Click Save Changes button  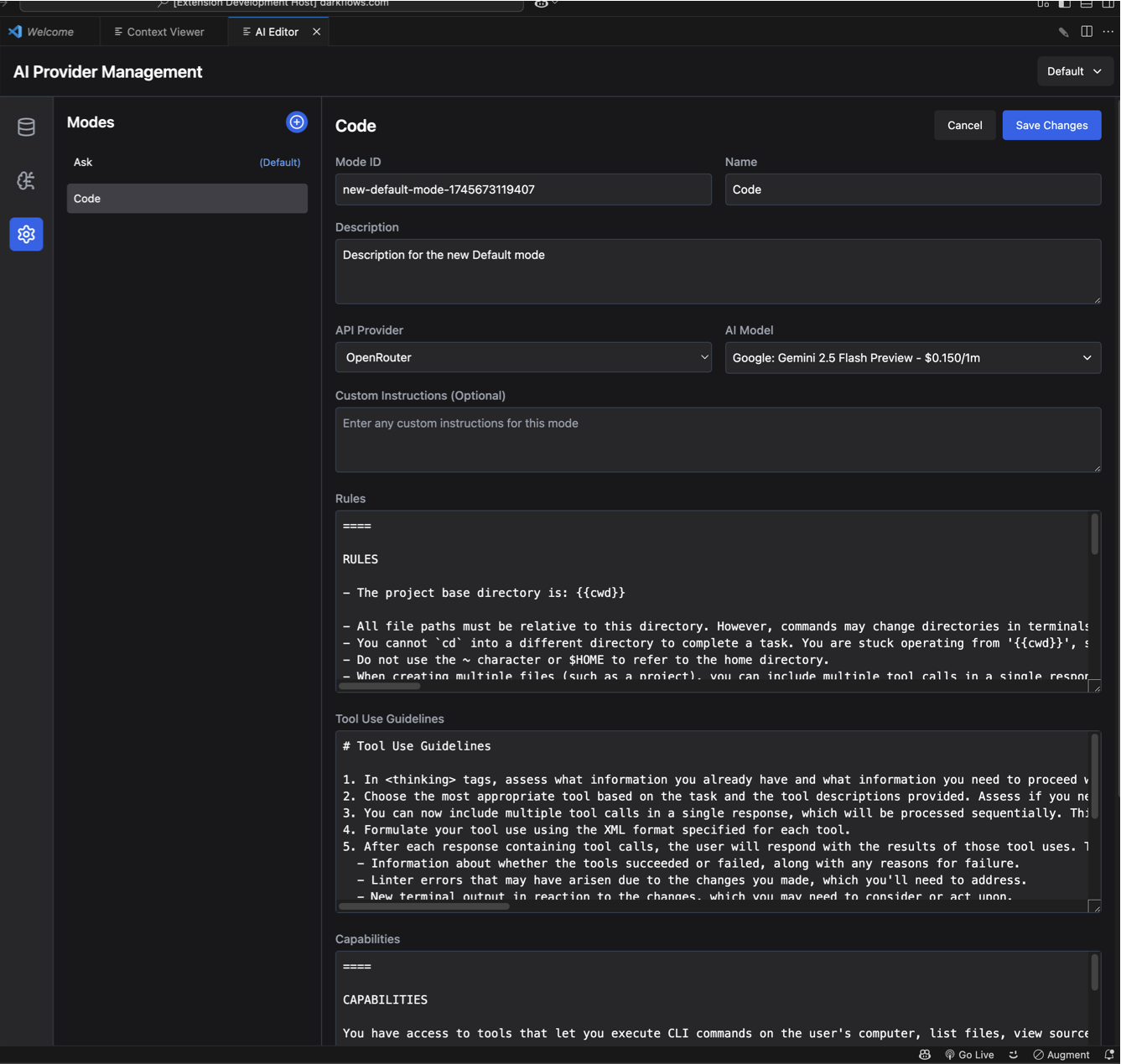(1051, 125)
